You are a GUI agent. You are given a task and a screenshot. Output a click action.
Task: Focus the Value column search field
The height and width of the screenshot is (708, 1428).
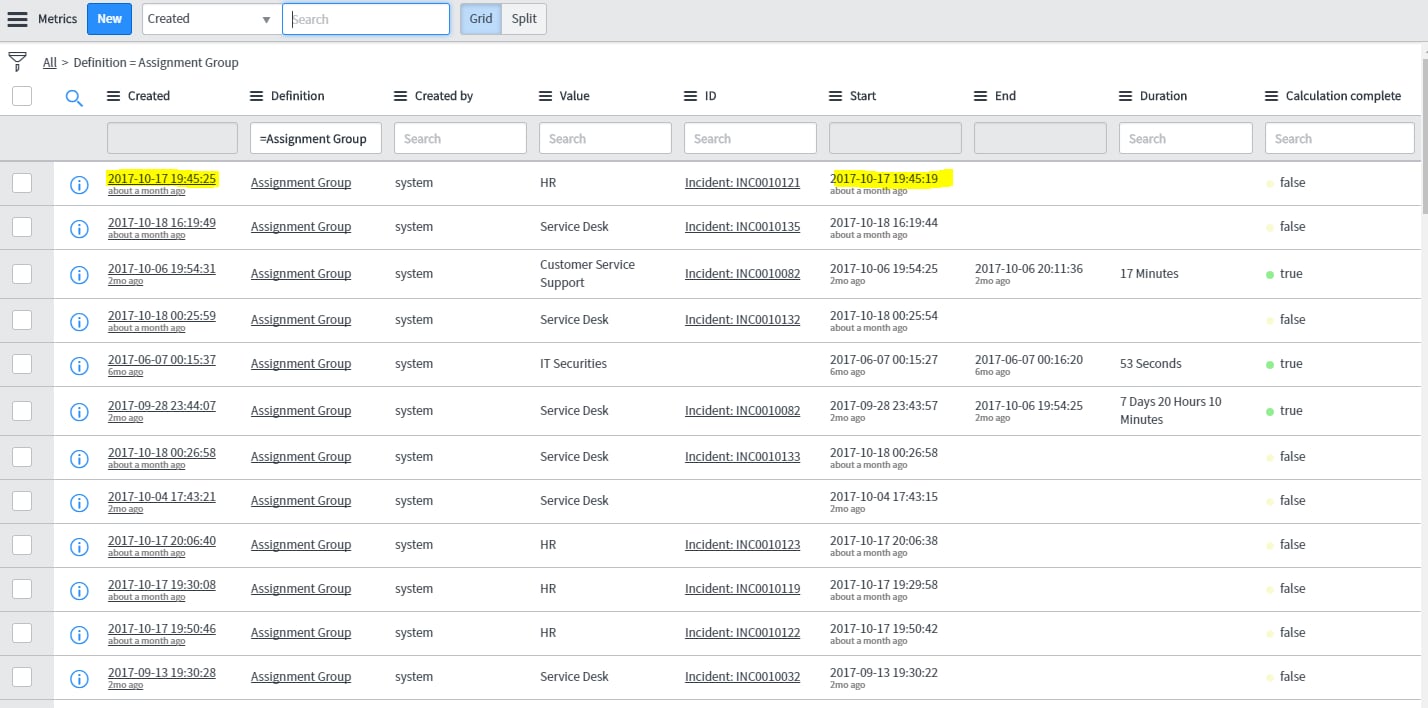pos(605,138)
